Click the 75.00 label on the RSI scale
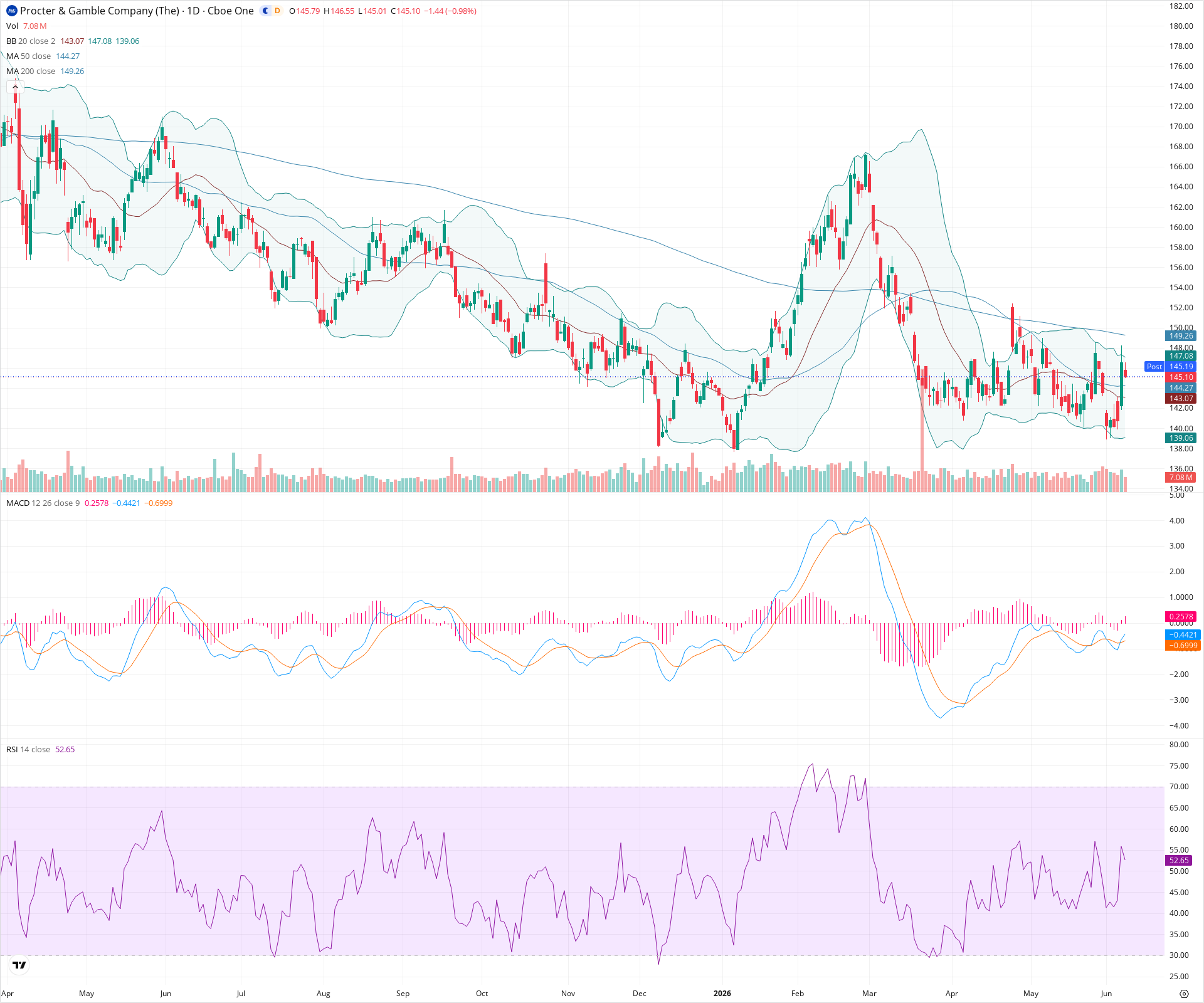Image resolution: width=1204 pixels, height=1003 pixels. 1180,766
